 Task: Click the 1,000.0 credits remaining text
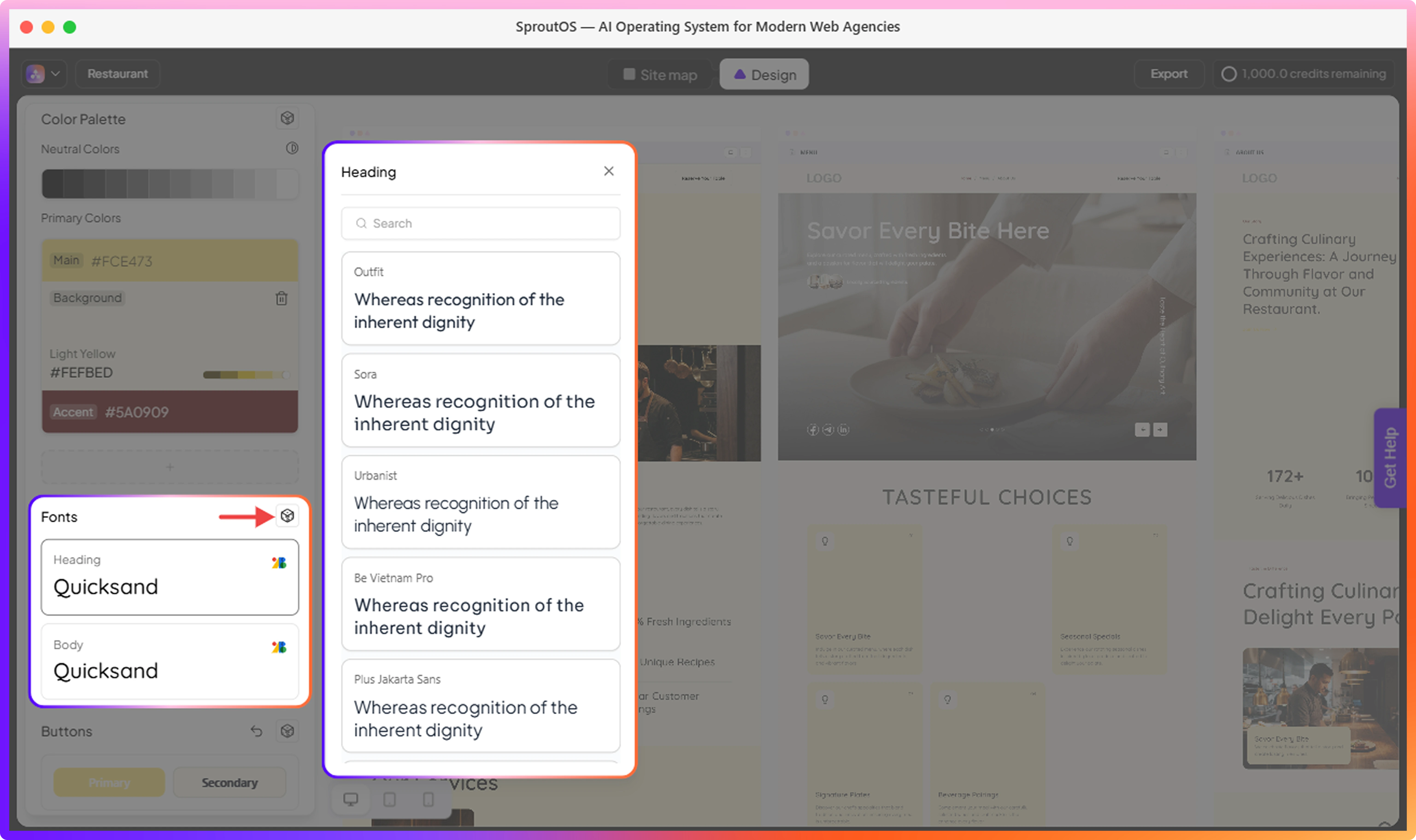pos(1313,74)
